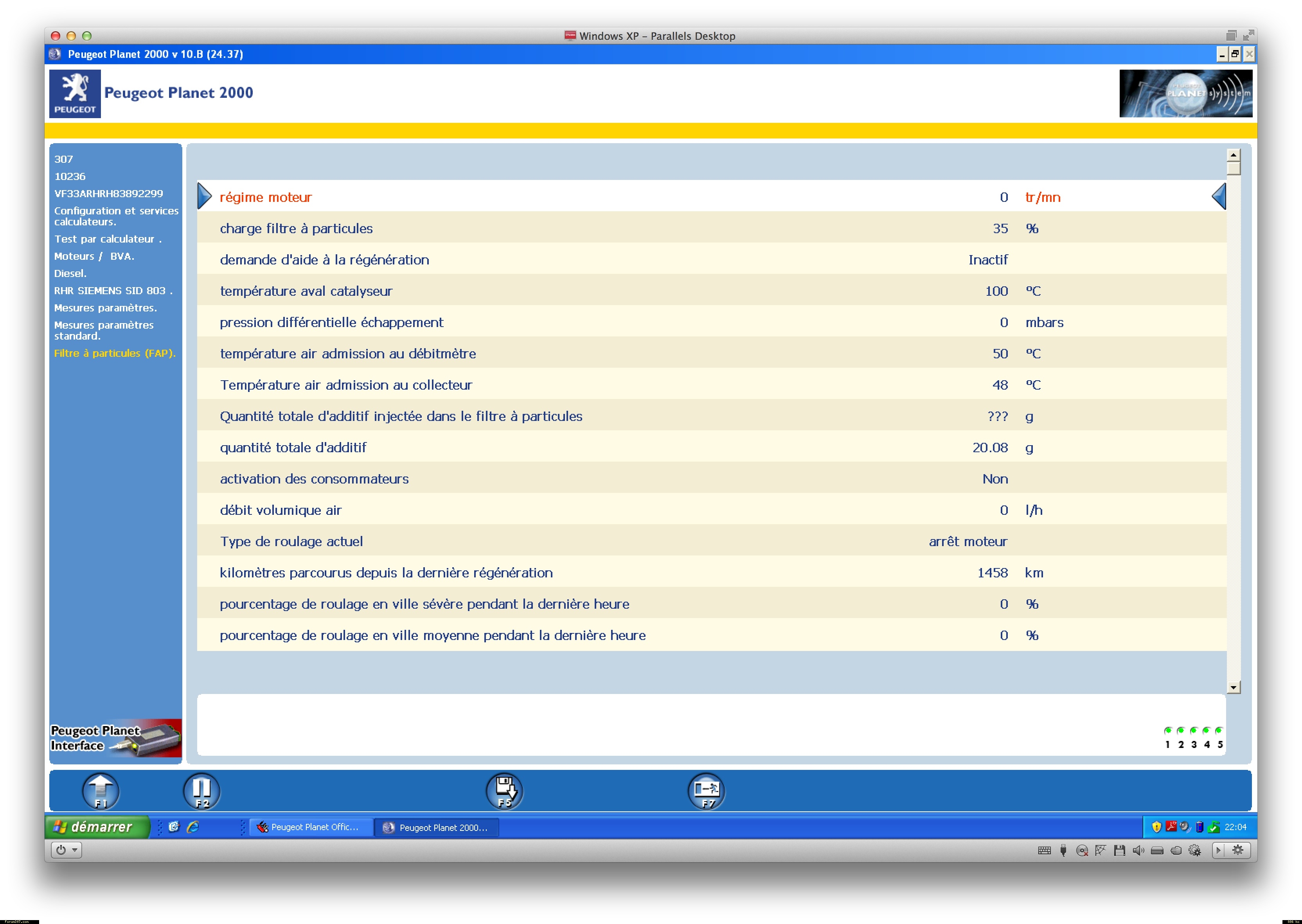
Task: Click 'Filtre à particules (FAP).' sidebar entry
Action: coord(114,353)
